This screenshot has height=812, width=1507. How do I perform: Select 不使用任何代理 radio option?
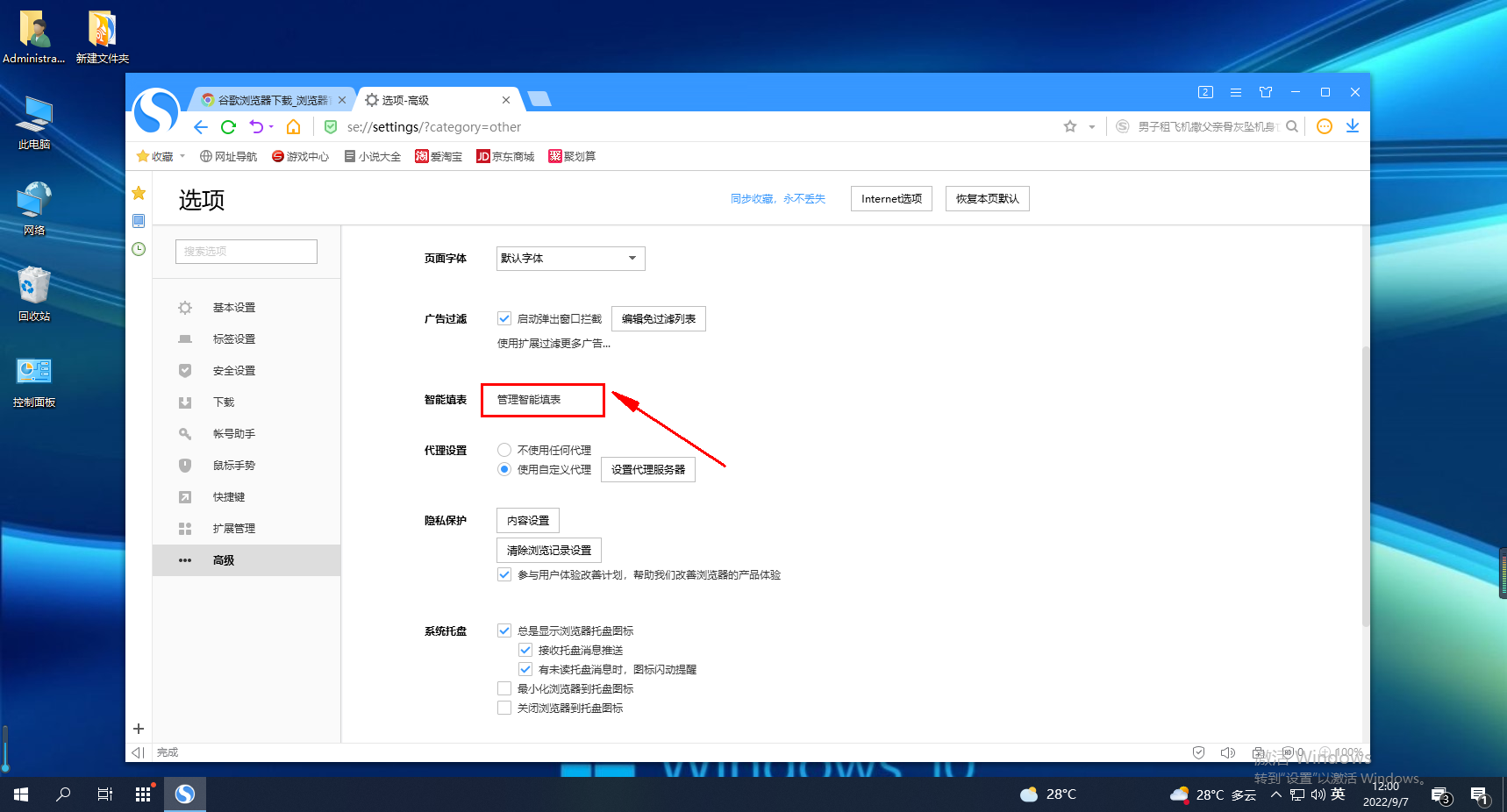click(504, 449)
